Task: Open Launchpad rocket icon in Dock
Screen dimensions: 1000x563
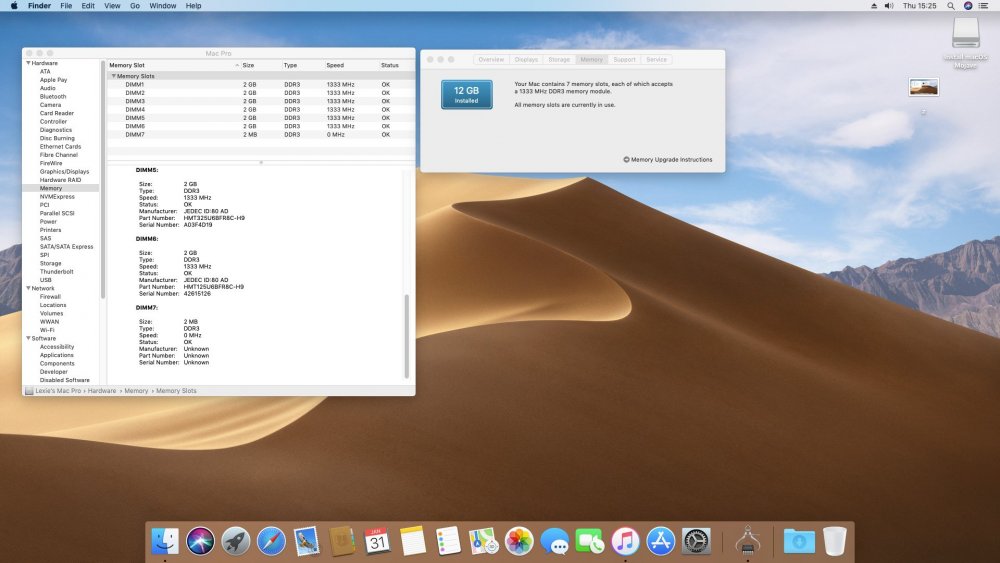Action: (236, 541)
